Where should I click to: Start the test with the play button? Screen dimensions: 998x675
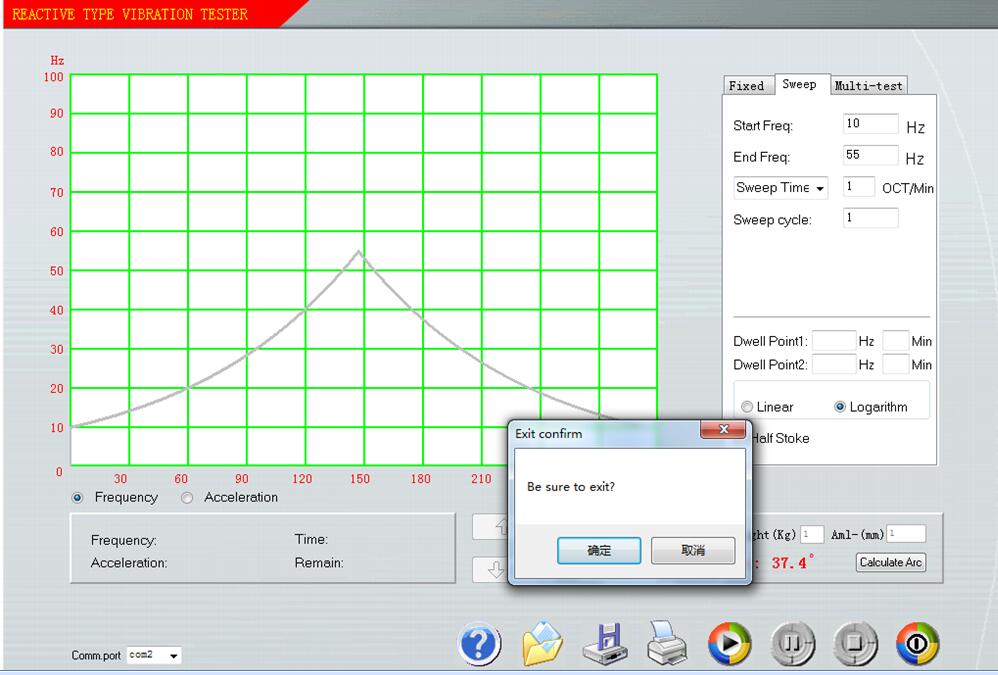click(729, 644)
